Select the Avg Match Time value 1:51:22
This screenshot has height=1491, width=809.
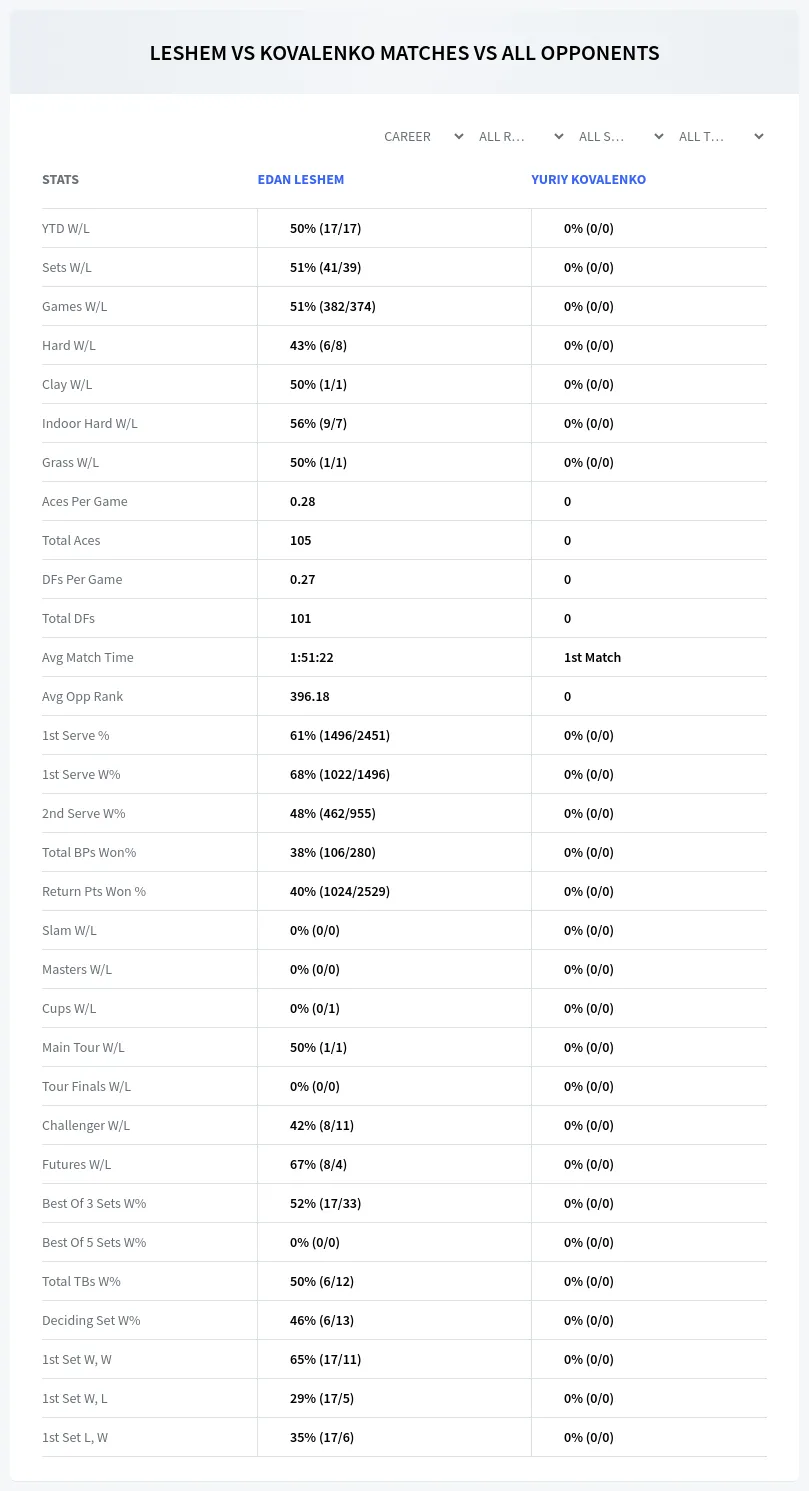(x=312, y=657)
